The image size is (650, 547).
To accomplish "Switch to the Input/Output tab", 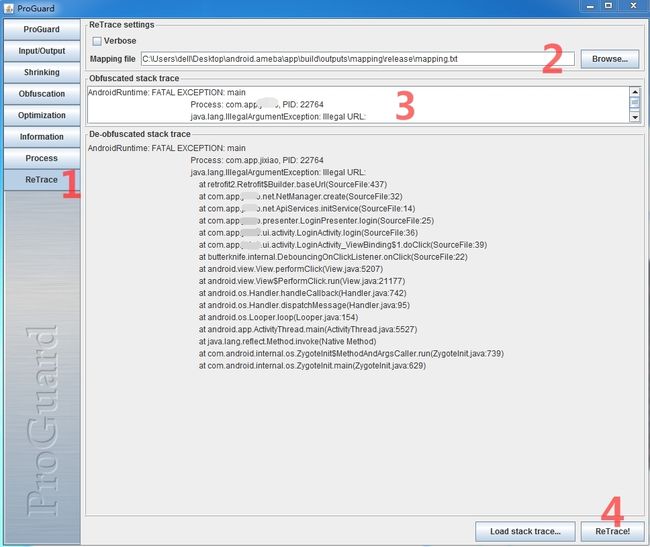I will coord(41,51).
